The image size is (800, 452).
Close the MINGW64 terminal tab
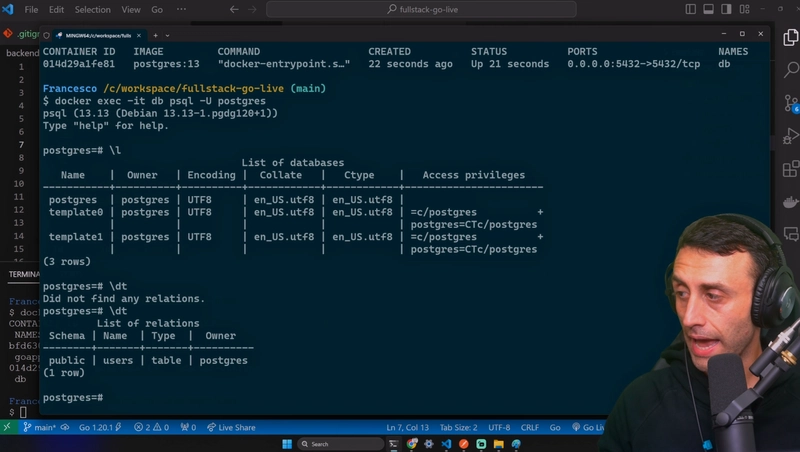[139, 35]
